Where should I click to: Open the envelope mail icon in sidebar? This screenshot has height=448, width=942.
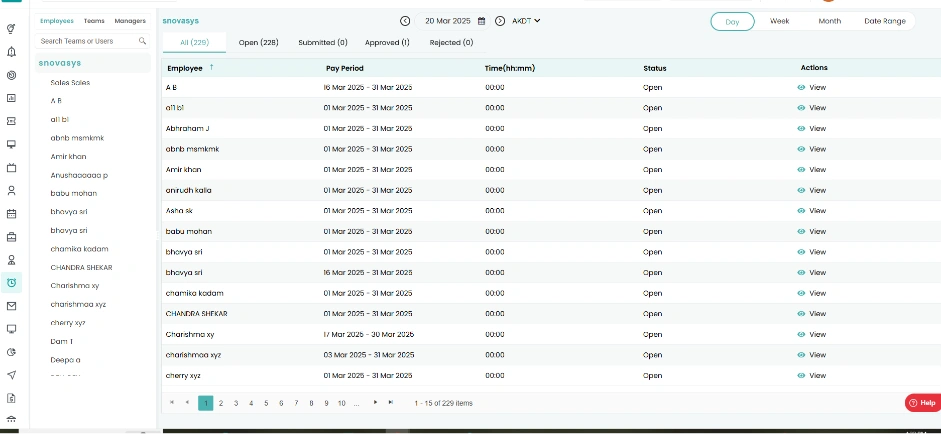click(11, 306)
